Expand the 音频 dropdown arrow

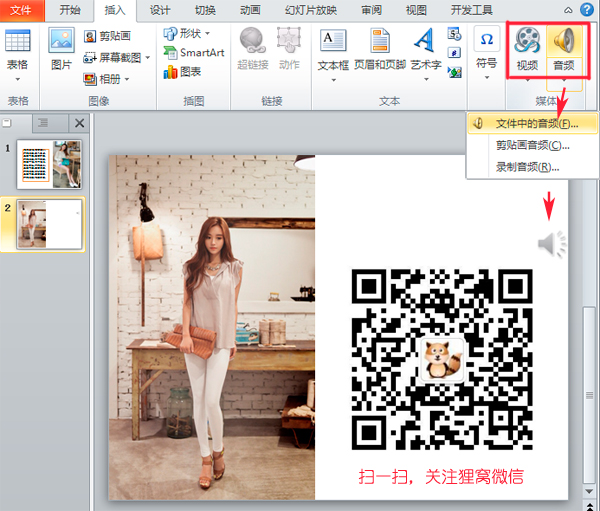tap(564, 81)
